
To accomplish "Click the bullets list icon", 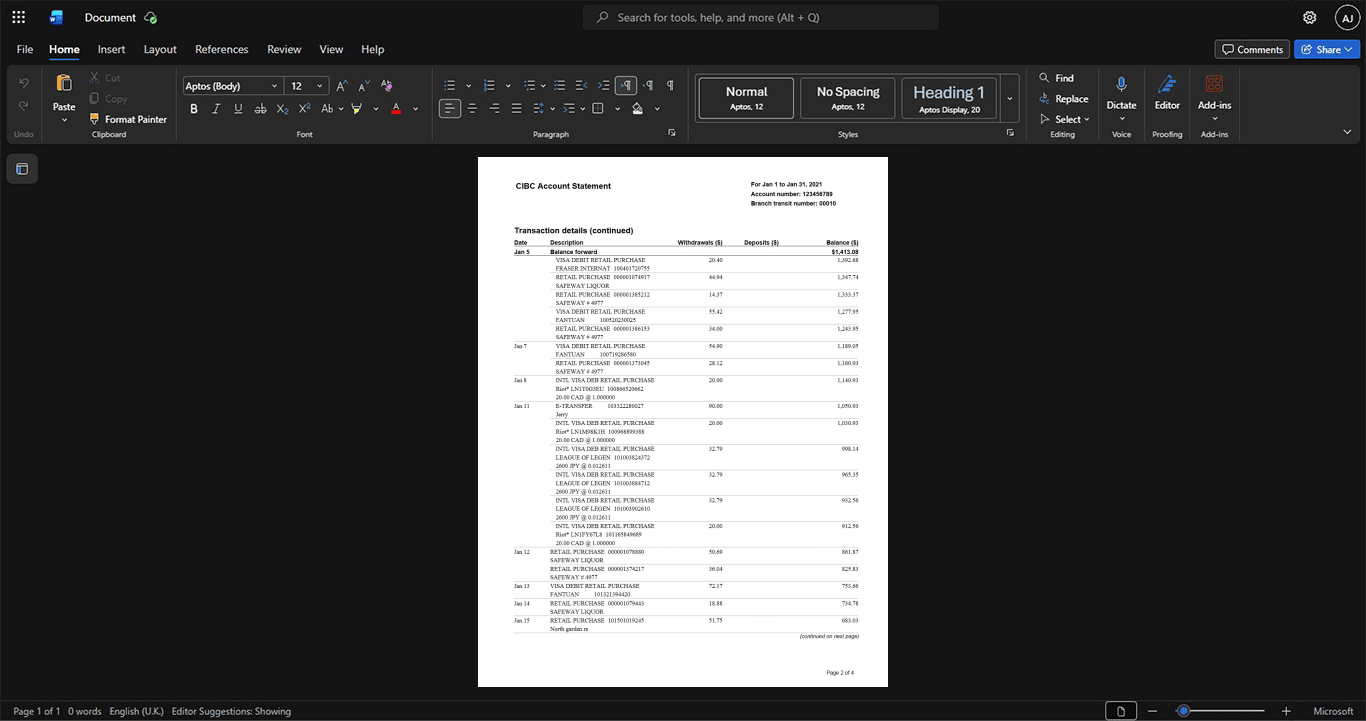I will (450, 86).
